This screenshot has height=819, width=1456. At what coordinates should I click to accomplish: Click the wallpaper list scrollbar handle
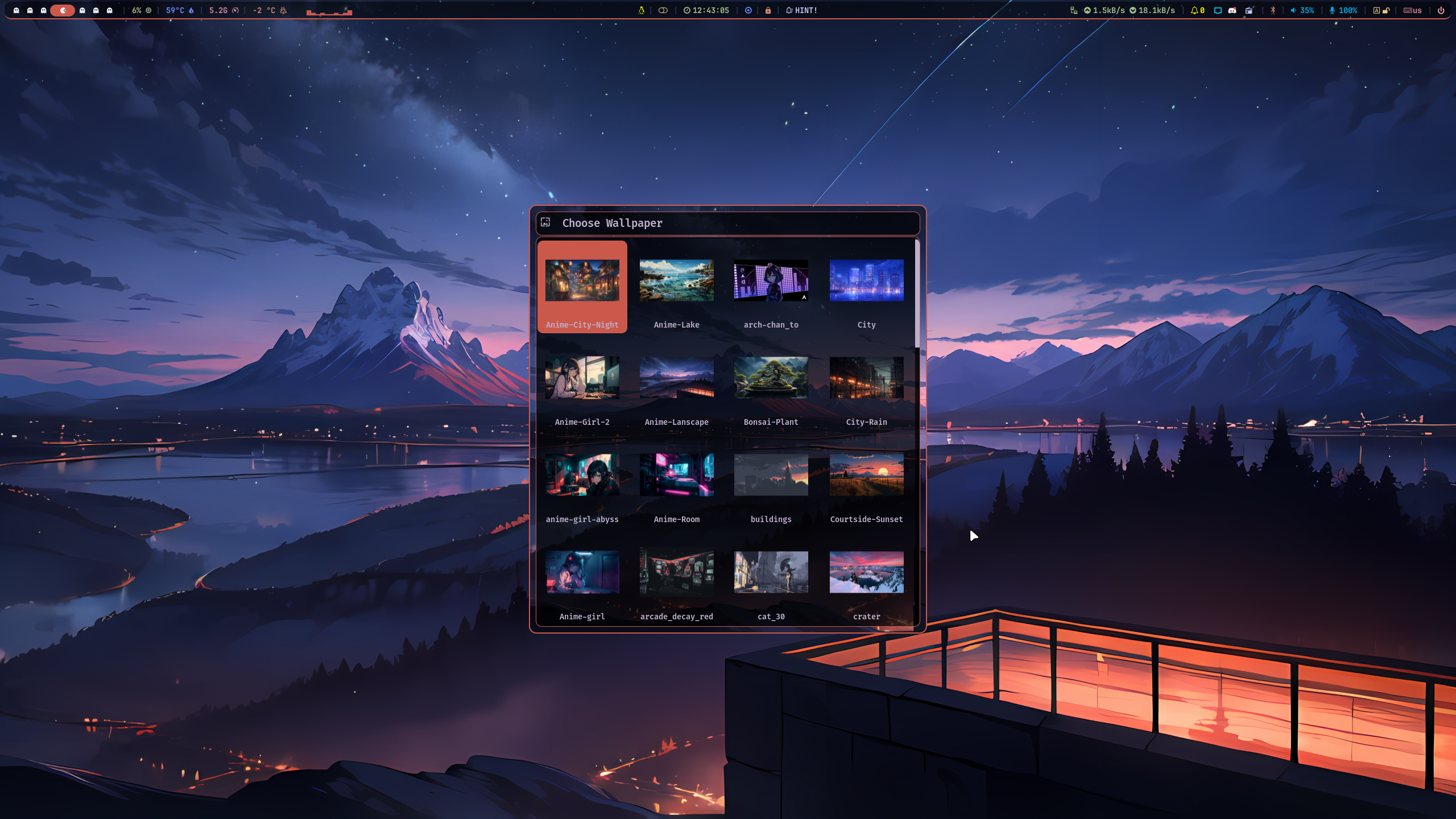[917, 294]
